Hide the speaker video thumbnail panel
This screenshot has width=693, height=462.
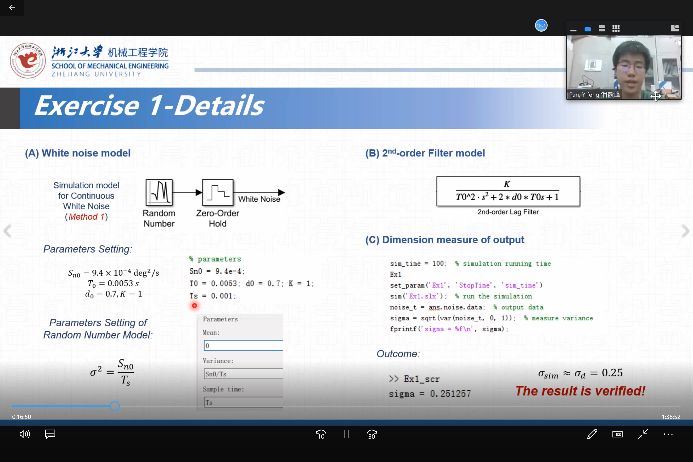pos(574,29)
